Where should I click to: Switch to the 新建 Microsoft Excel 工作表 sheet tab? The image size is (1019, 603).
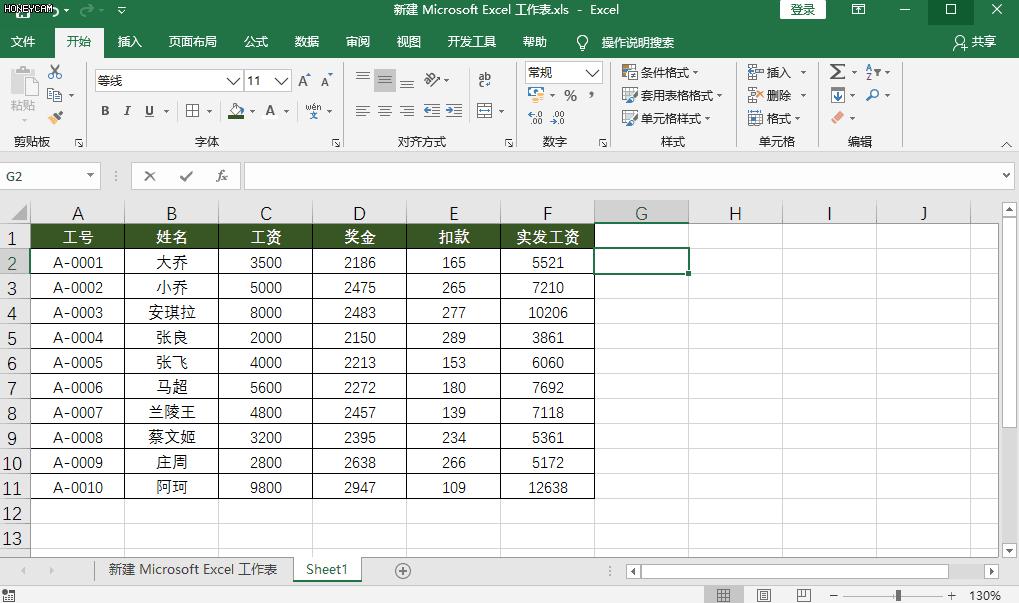click(x=192, y=570)
